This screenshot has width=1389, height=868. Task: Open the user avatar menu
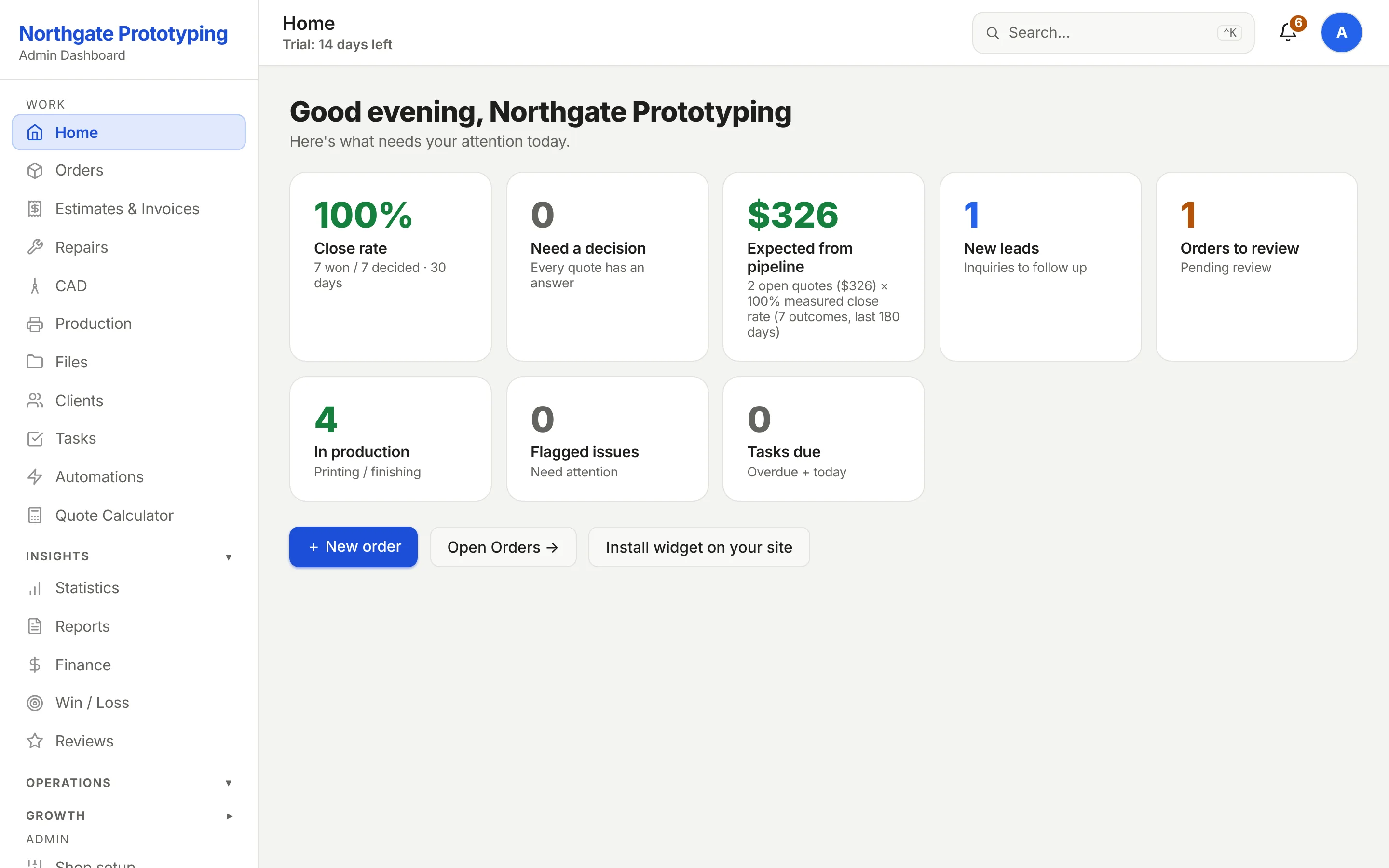click(1341, 32)
